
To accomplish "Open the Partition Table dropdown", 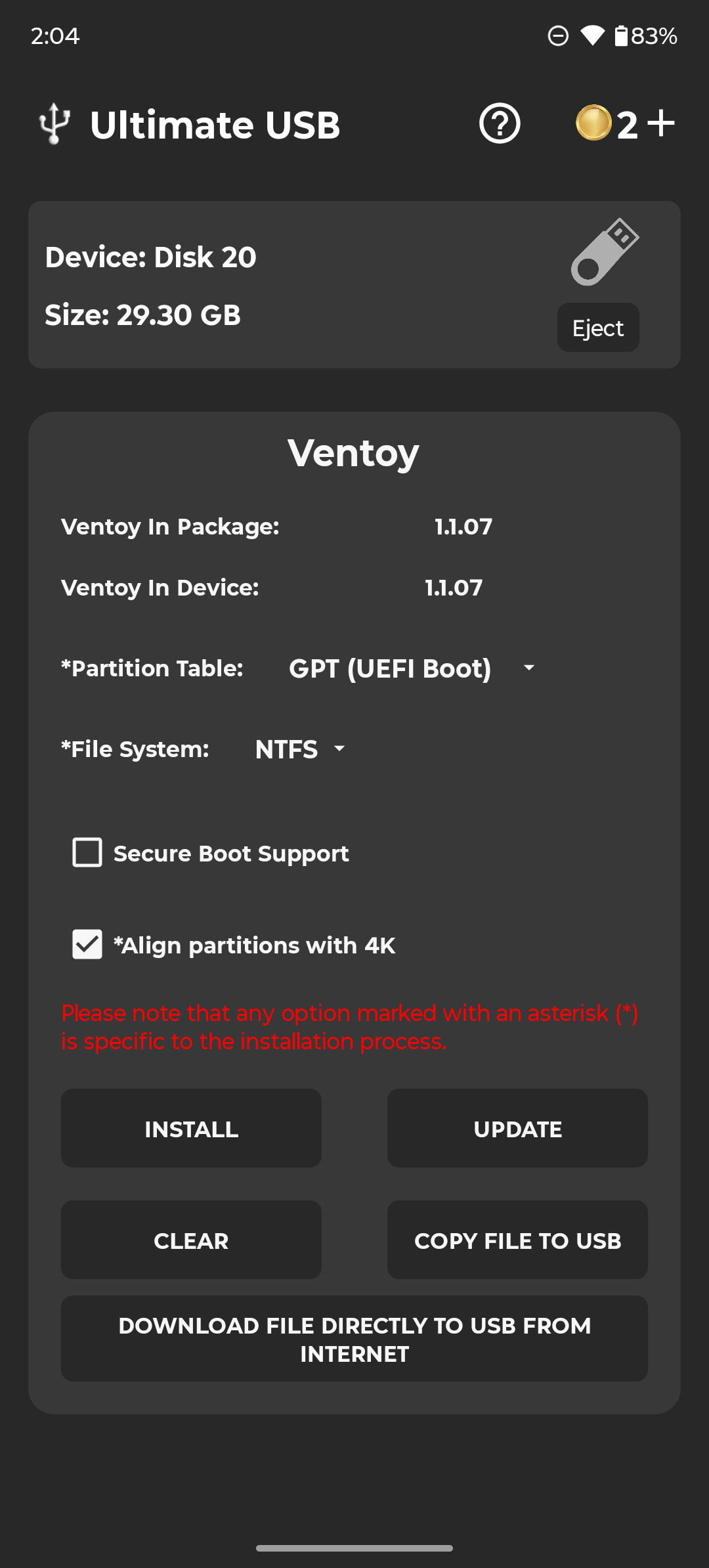I will [x=390, y=668].
